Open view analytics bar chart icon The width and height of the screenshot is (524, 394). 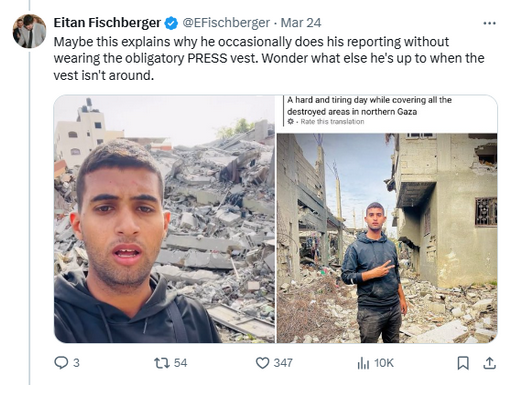pos(363,363)
